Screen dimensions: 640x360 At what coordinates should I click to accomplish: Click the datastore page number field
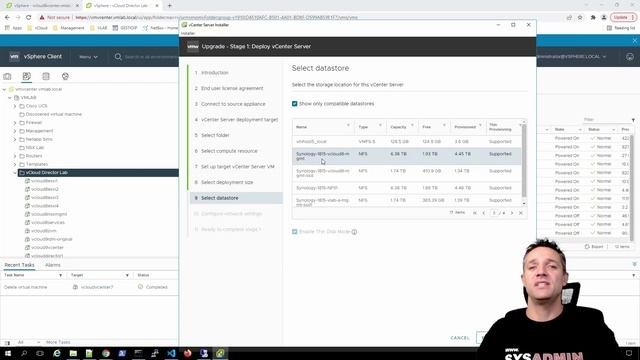tap(494, 213)
